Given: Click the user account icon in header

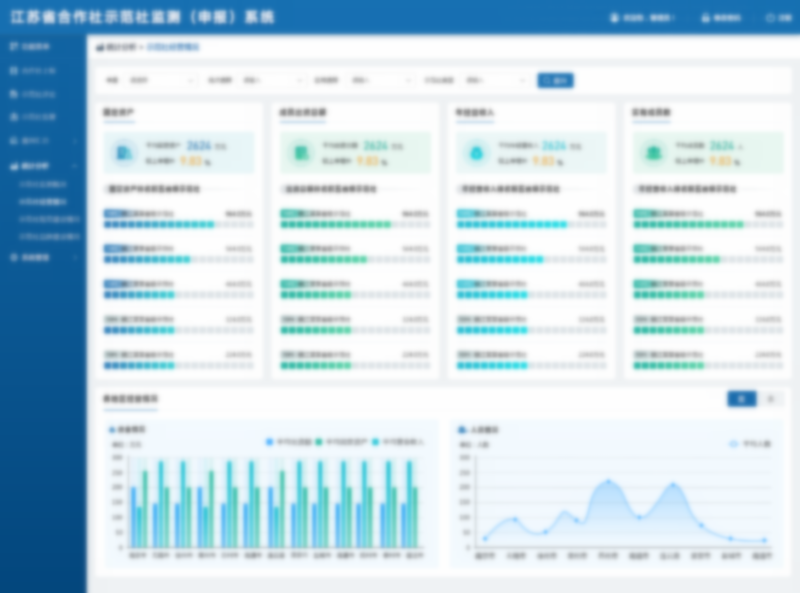Looking at the screenshot, I should (x=613, y=18).
